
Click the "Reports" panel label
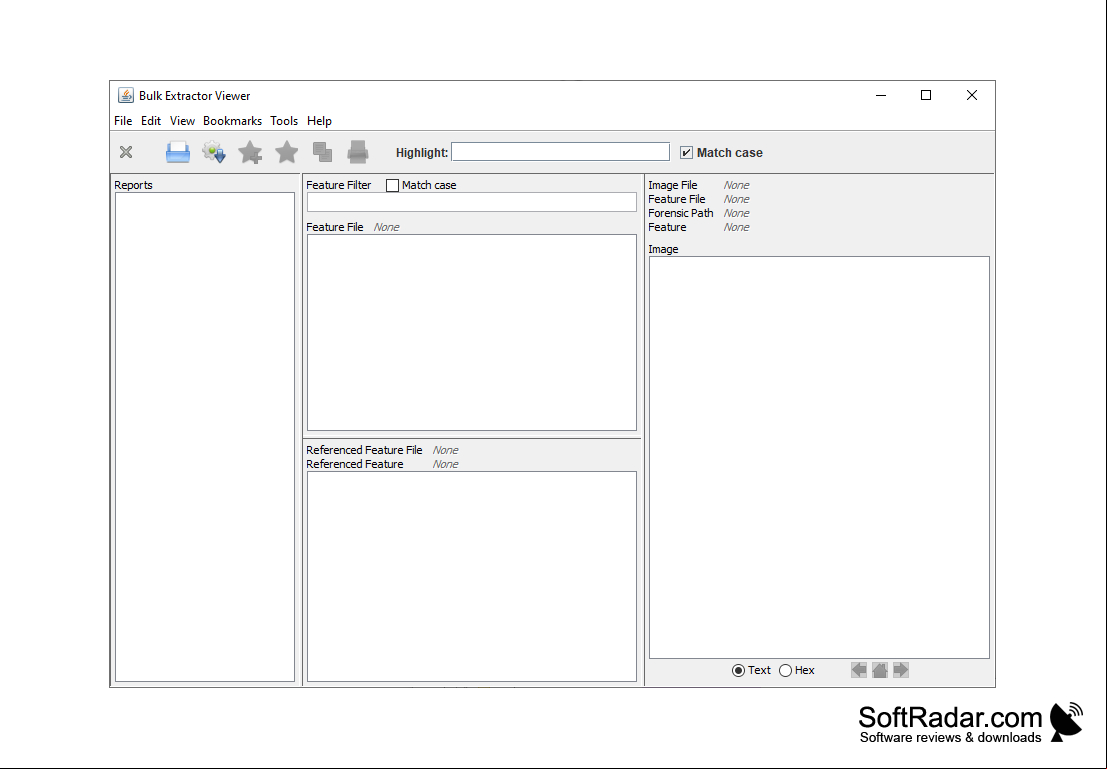tap(133, 185)
